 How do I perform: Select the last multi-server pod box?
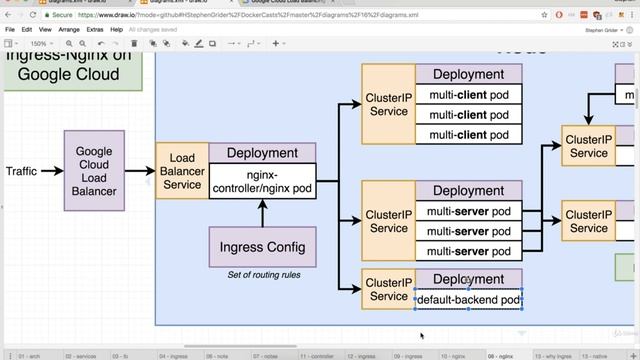click(x=469, y=251)
